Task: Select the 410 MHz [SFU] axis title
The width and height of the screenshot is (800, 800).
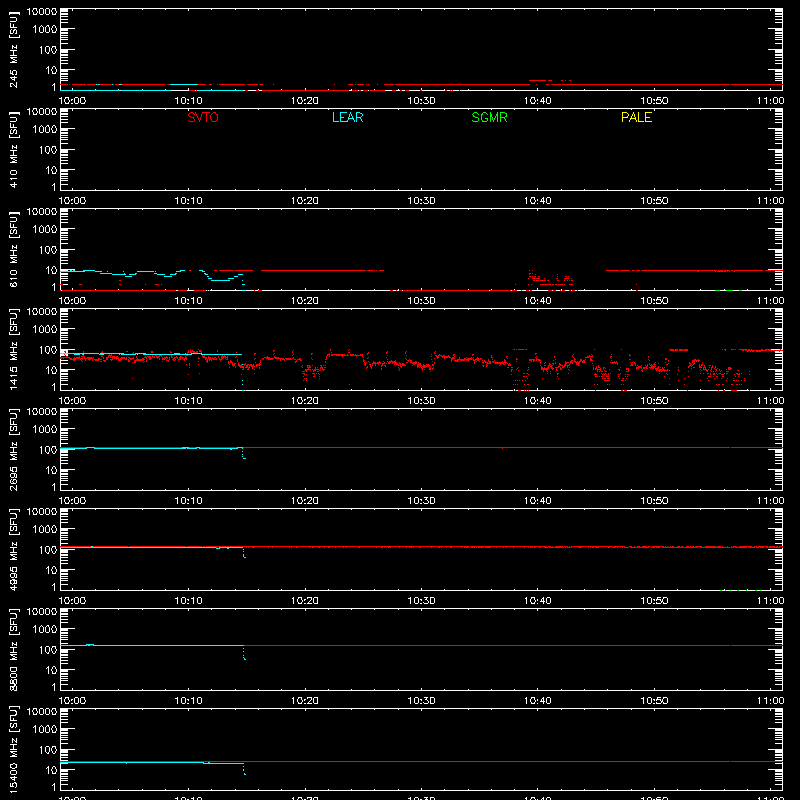Action: [13, 149]
